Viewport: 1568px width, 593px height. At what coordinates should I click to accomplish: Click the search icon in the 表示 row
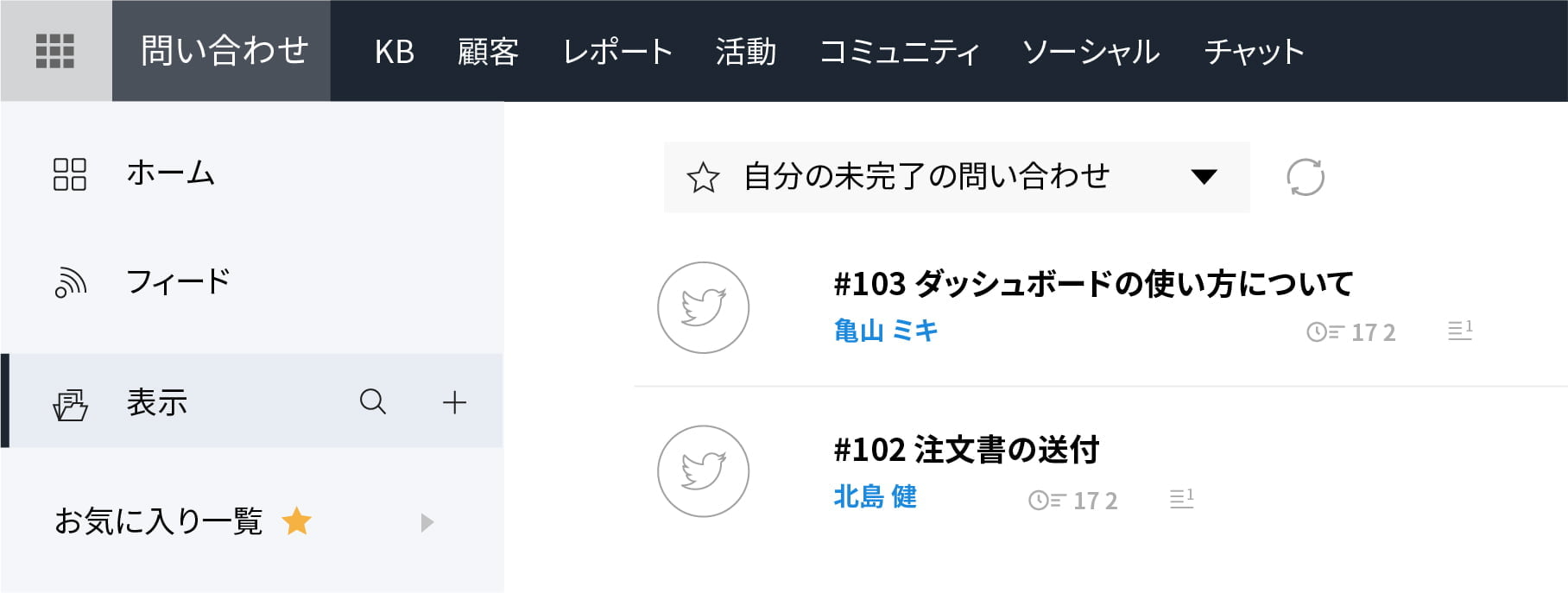(373, 401)
